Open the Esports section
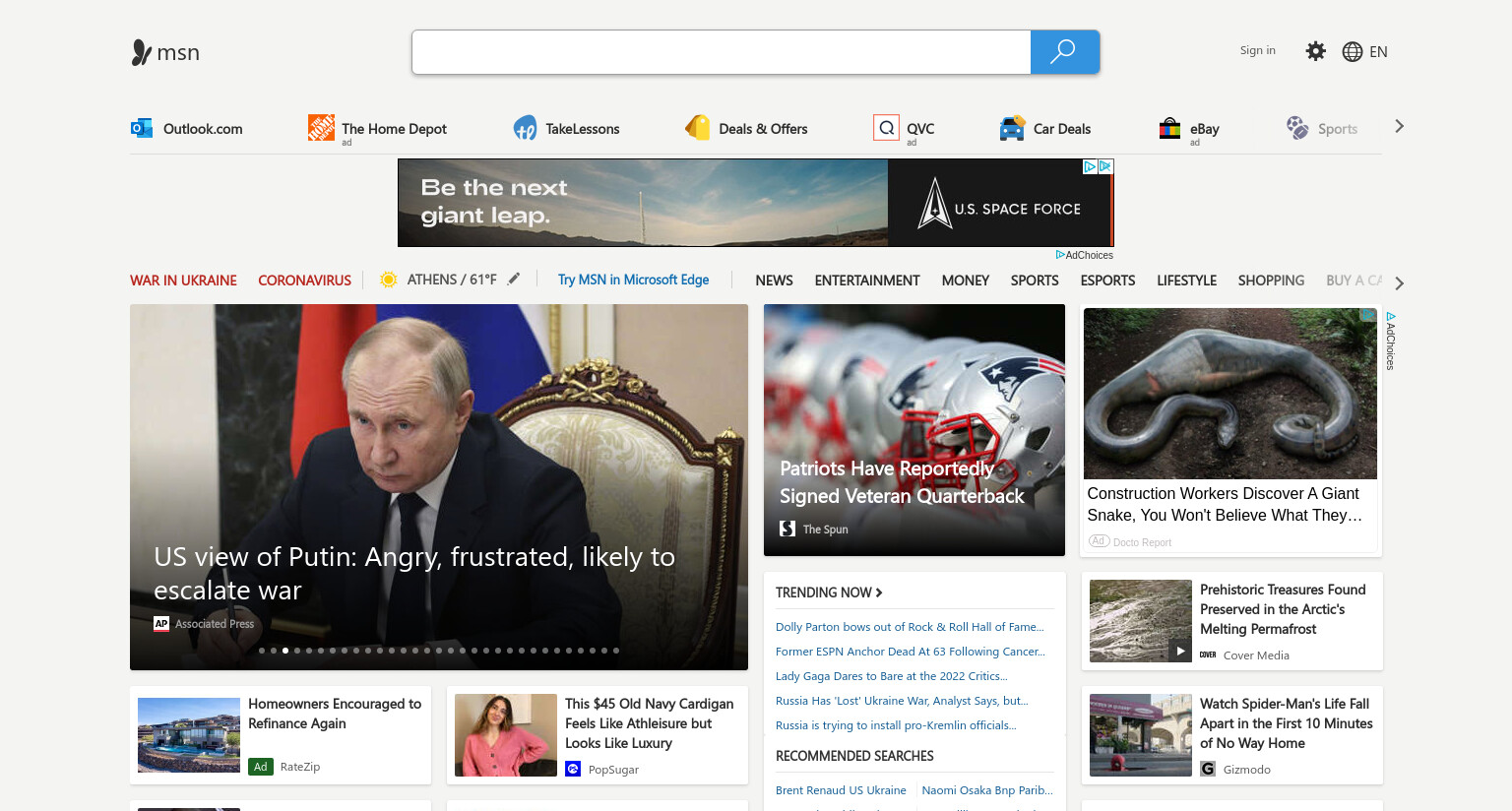The image size is (1512, 811). [x=1107, y=281]
